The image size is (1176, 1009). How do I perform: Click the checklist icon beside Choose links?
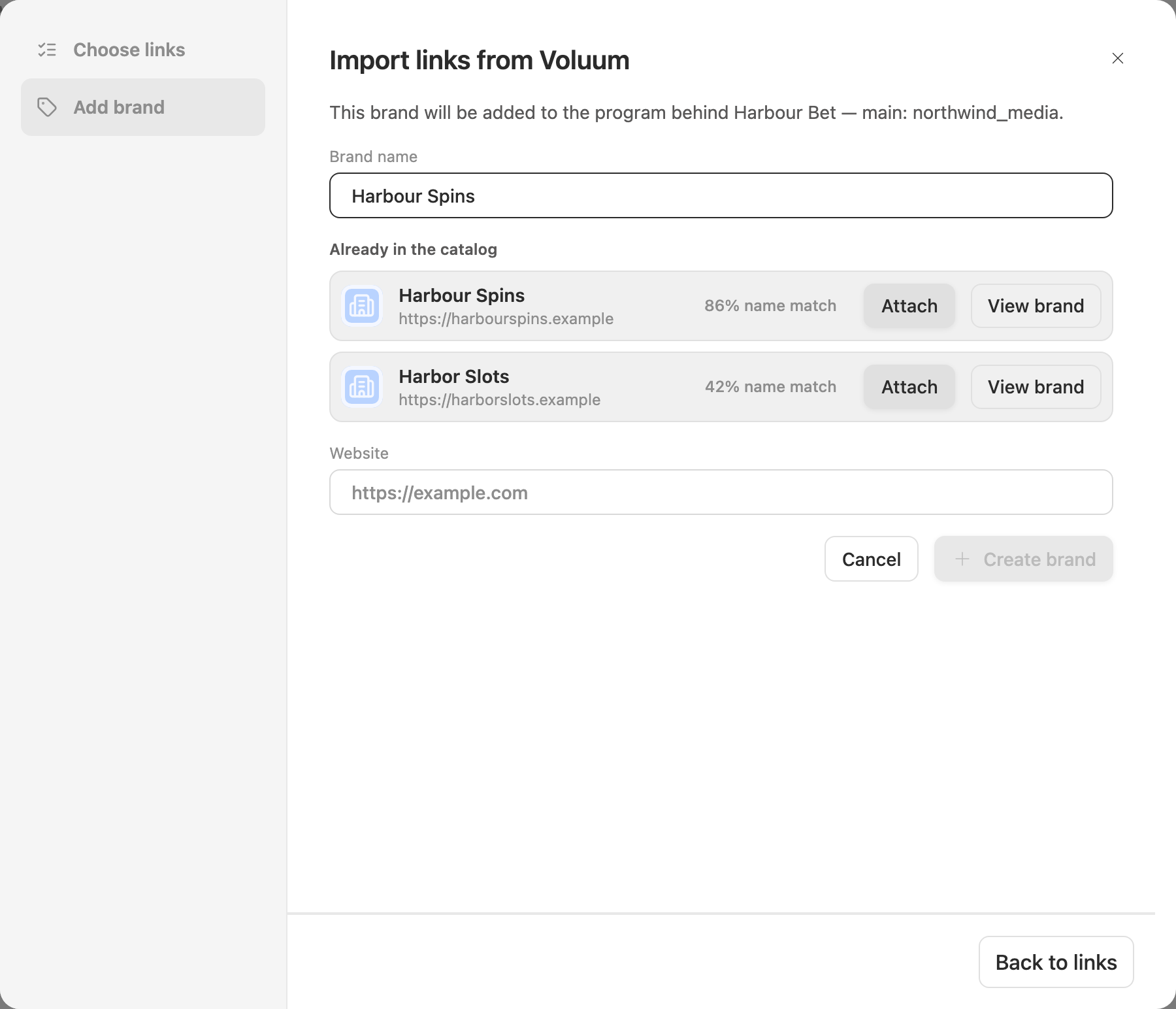click(47, 50)
